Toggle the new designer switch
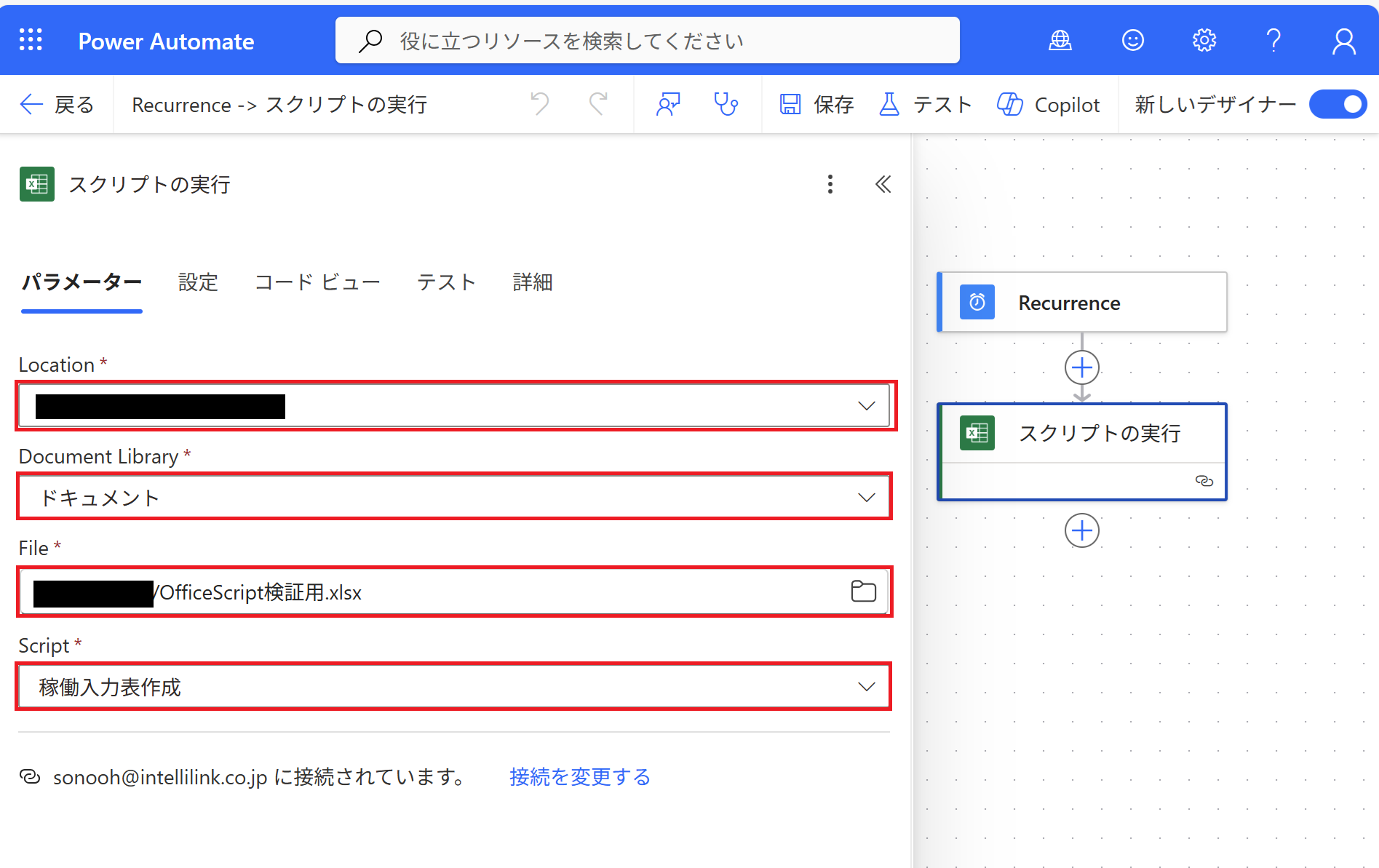Image resolution: width=1379 pixels, height=868 pixels. point(1338,104)
